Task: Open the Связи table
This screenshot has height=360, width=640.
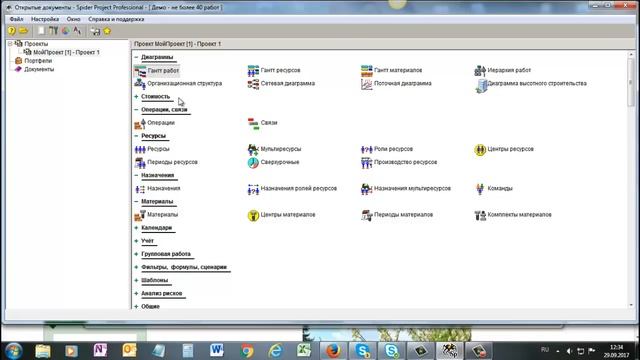Action: 262,123
